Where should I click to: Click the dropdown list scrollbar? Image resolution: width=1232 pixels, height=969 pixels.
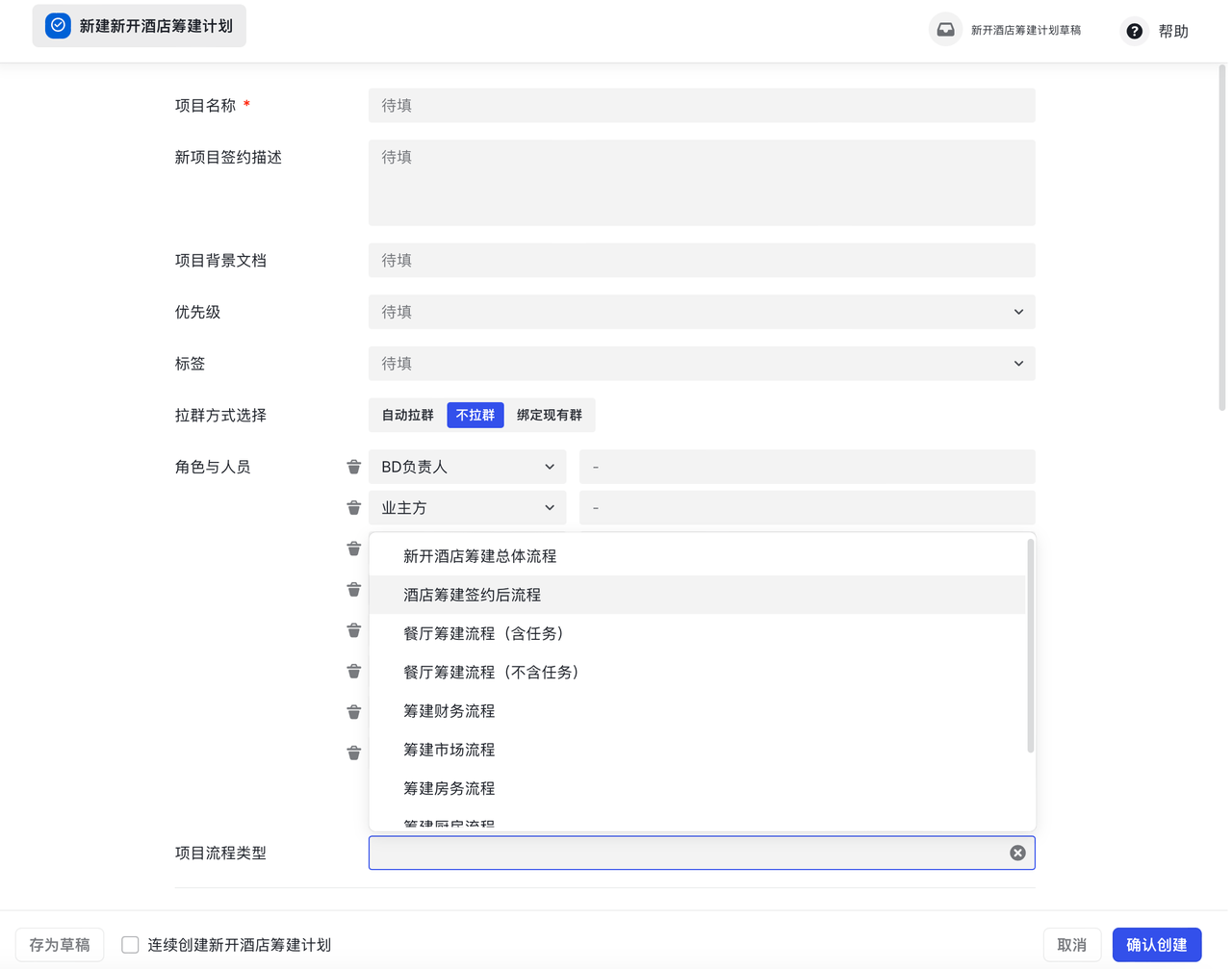point(1031,646)
